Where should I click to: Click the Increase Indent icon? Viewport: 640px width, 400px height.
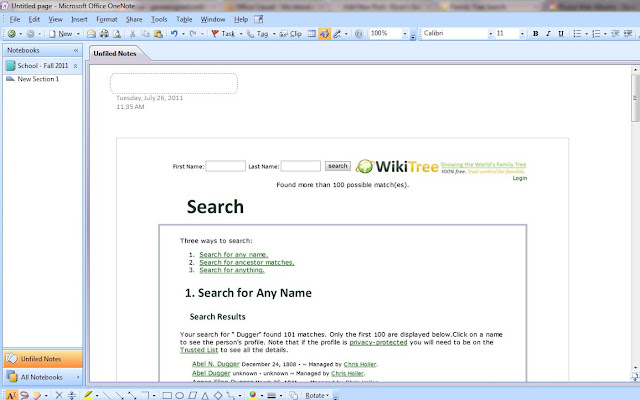point(628,34)
